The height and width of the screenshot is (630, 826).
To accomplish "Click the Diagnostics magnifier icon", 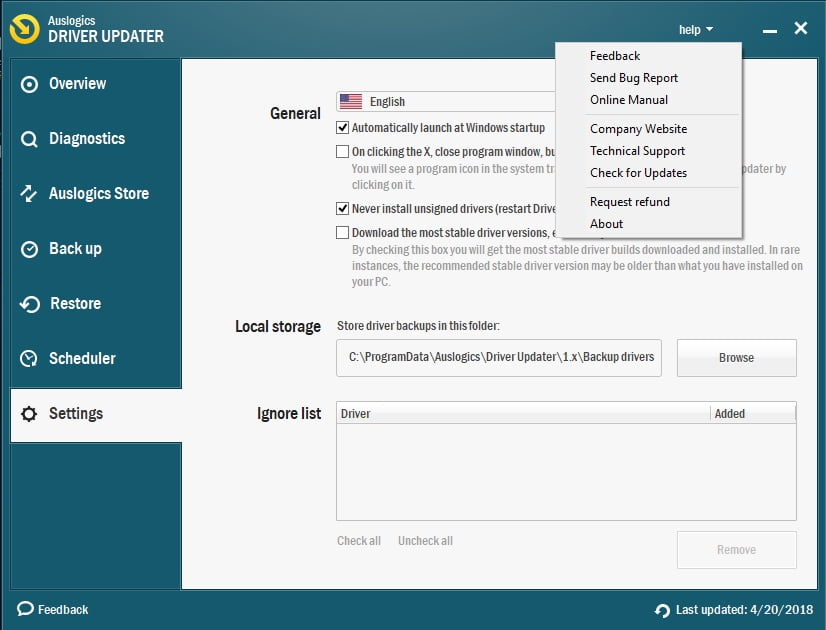I will coord(29,139).
